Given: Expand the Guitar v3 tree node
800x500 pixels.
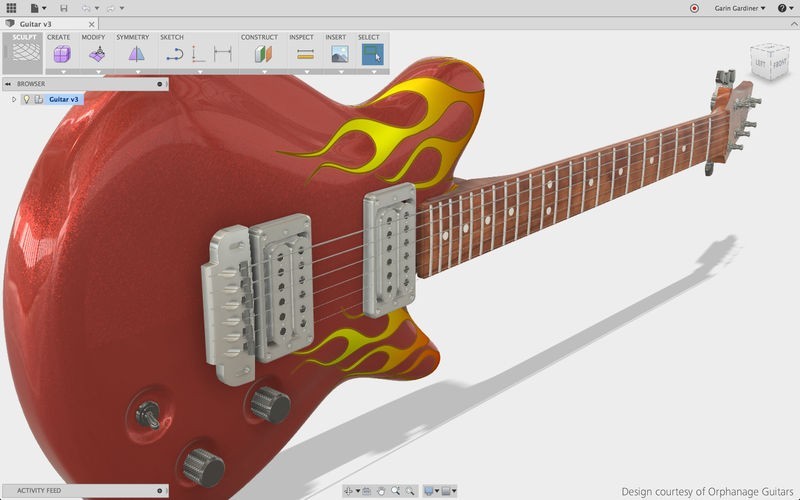Looking at the screenshot, I should (x=14, y=99).
